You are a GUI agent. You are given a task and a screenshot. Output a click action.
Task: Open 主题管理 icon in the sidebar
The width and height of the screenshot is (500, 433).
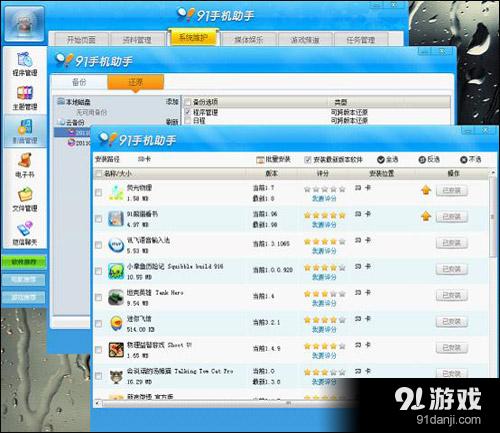coord(25,98)
